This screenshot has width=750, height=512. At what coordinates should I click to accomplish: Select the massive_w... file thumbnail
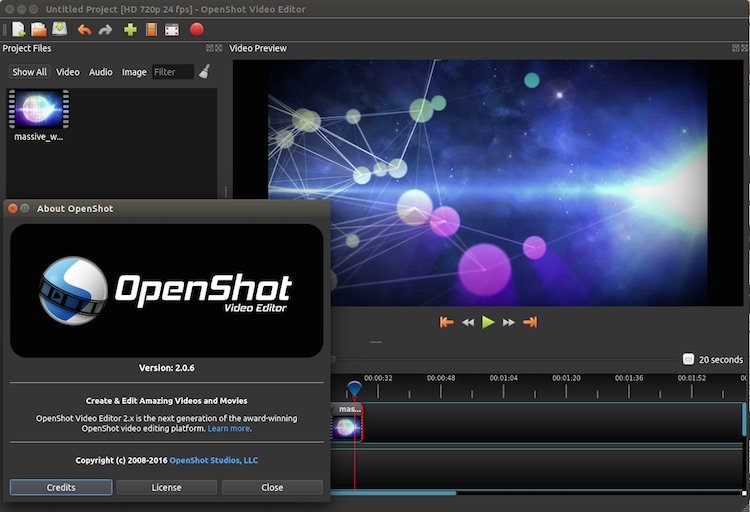[40, 109]
